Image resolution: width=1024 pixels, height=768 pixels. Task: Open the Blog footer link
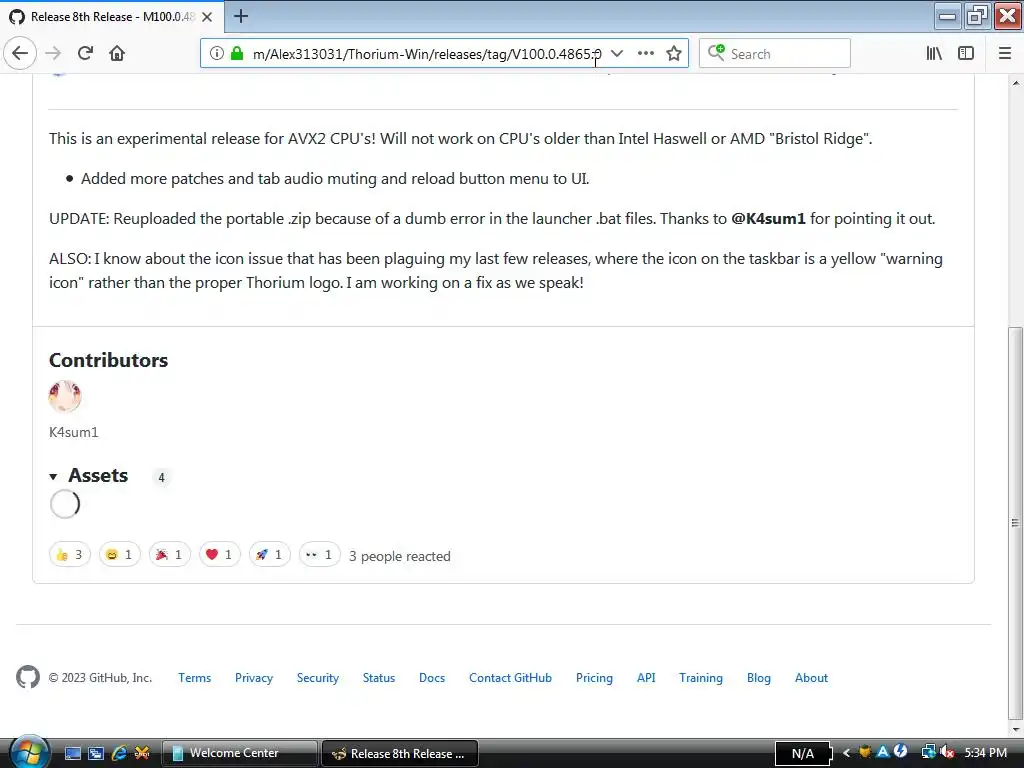pyautogui.click(x=759, y=678)
